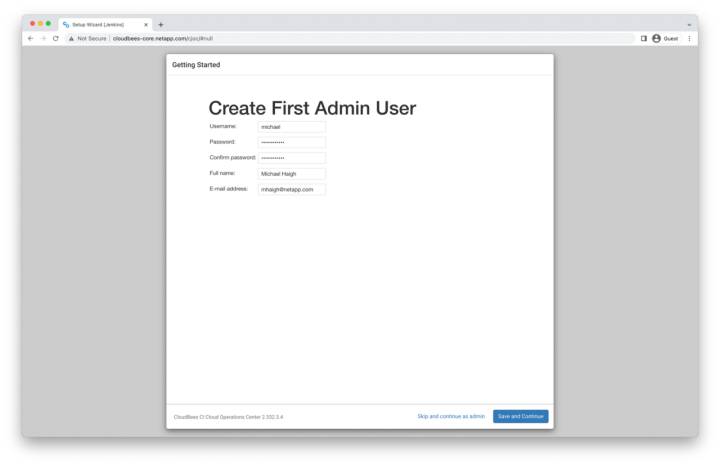Open the browser side panel

(x=643, y=38)
